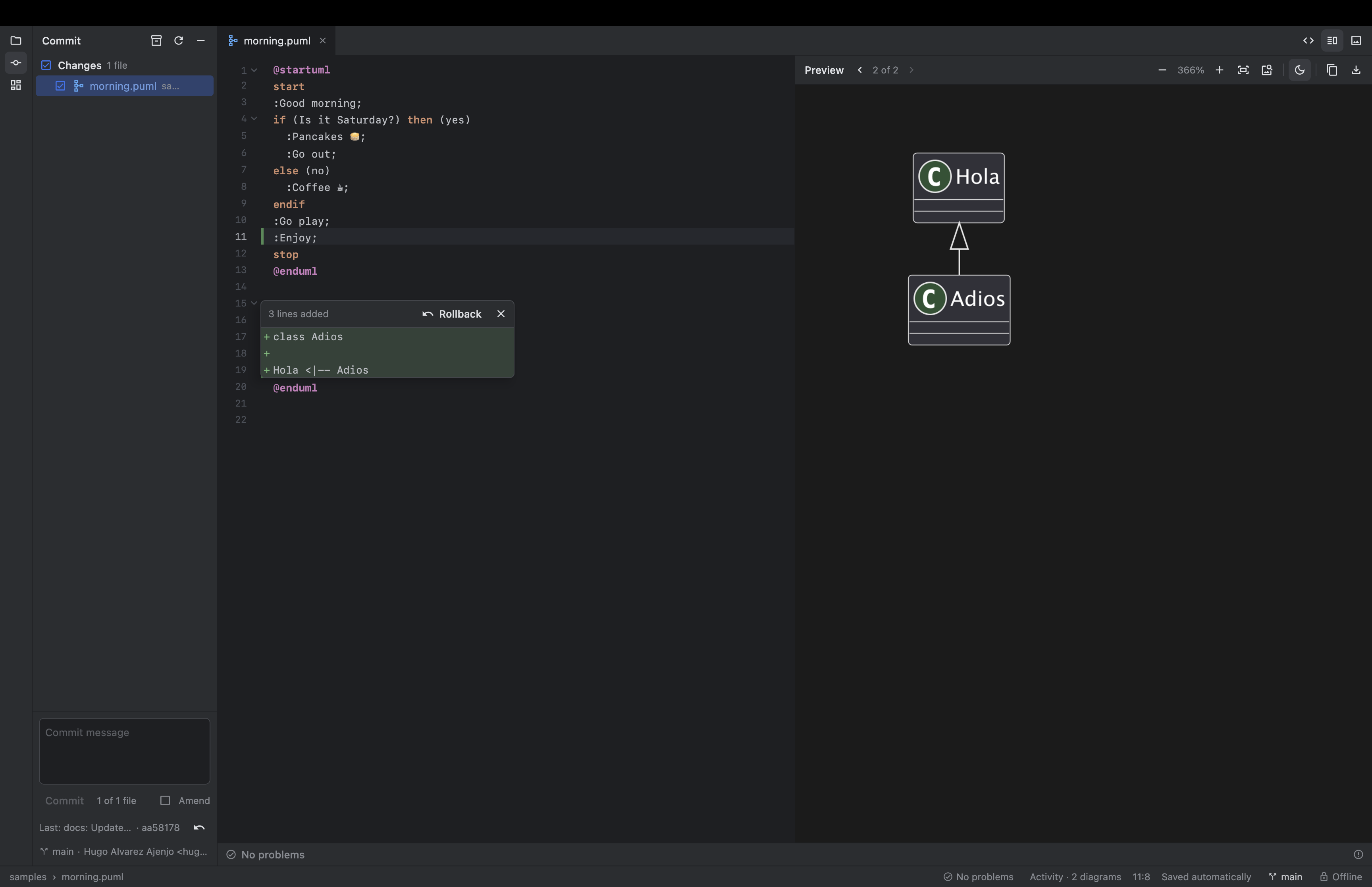Switch to preview-only image view
1372x887 pixels.
1356,40
